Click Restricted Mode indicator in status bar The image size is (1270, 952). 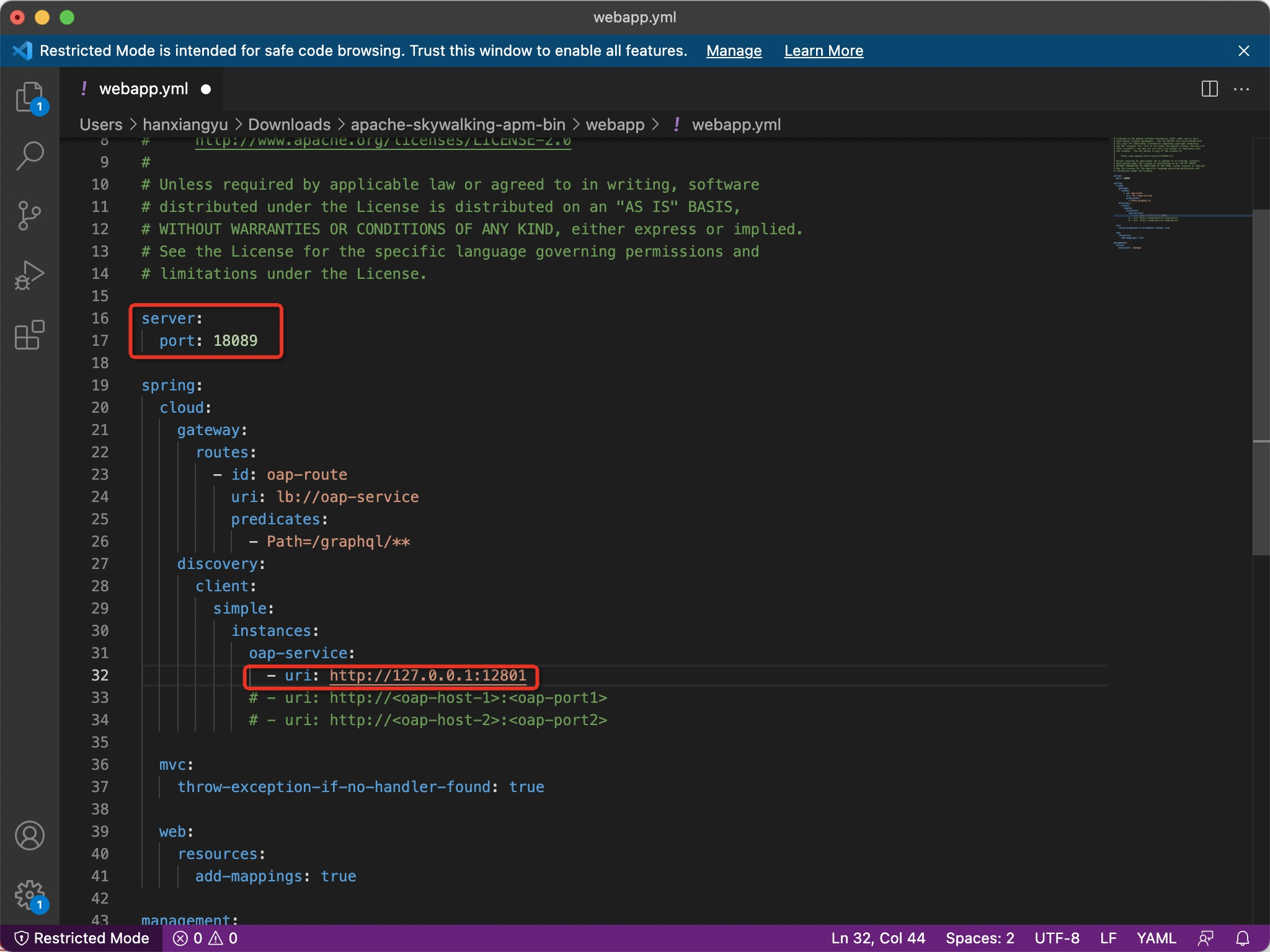click(x=82, y=938)
